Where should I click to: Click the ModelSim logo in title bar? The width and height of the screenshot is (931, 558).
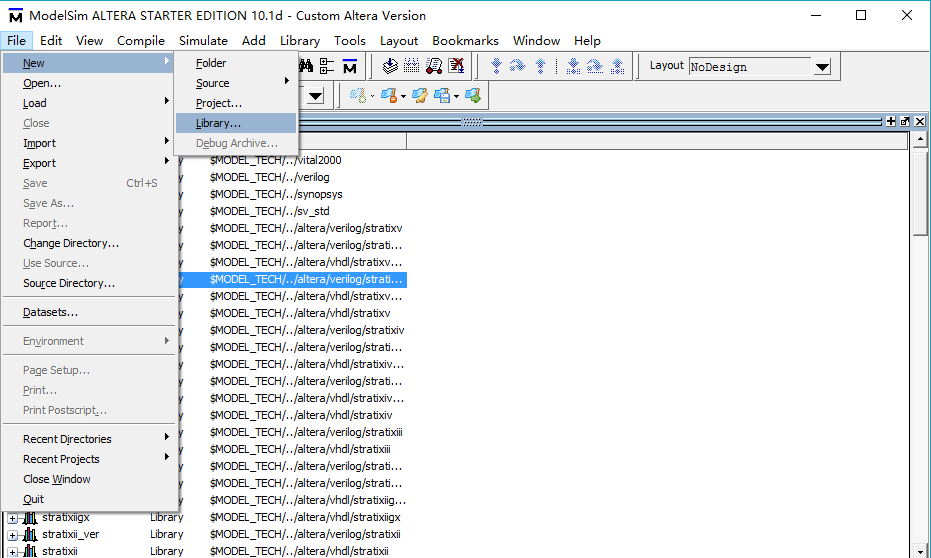click(15, 15)
